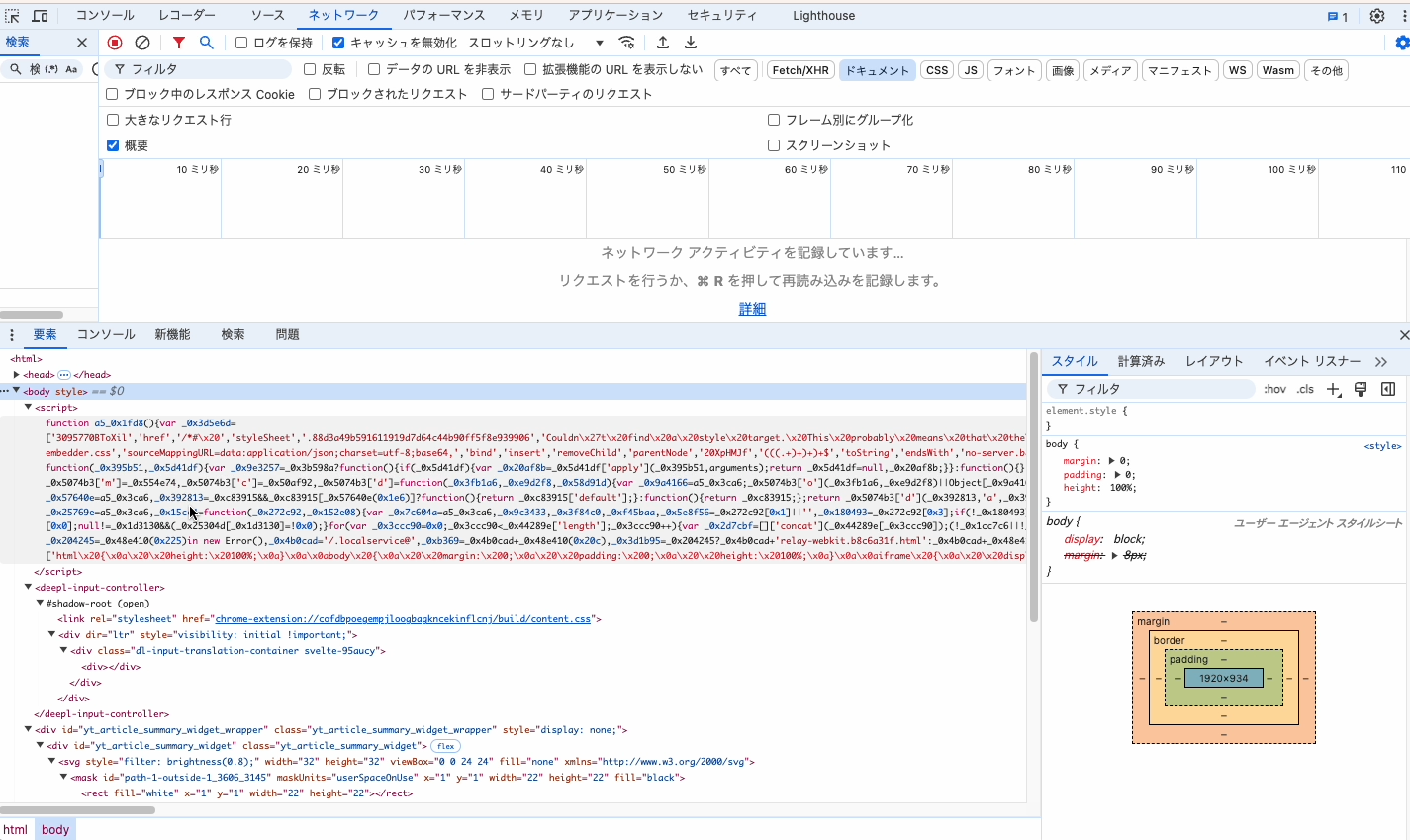Expand the head element node
Viewport: 1410px width, 840px height.
coord(16,375)
